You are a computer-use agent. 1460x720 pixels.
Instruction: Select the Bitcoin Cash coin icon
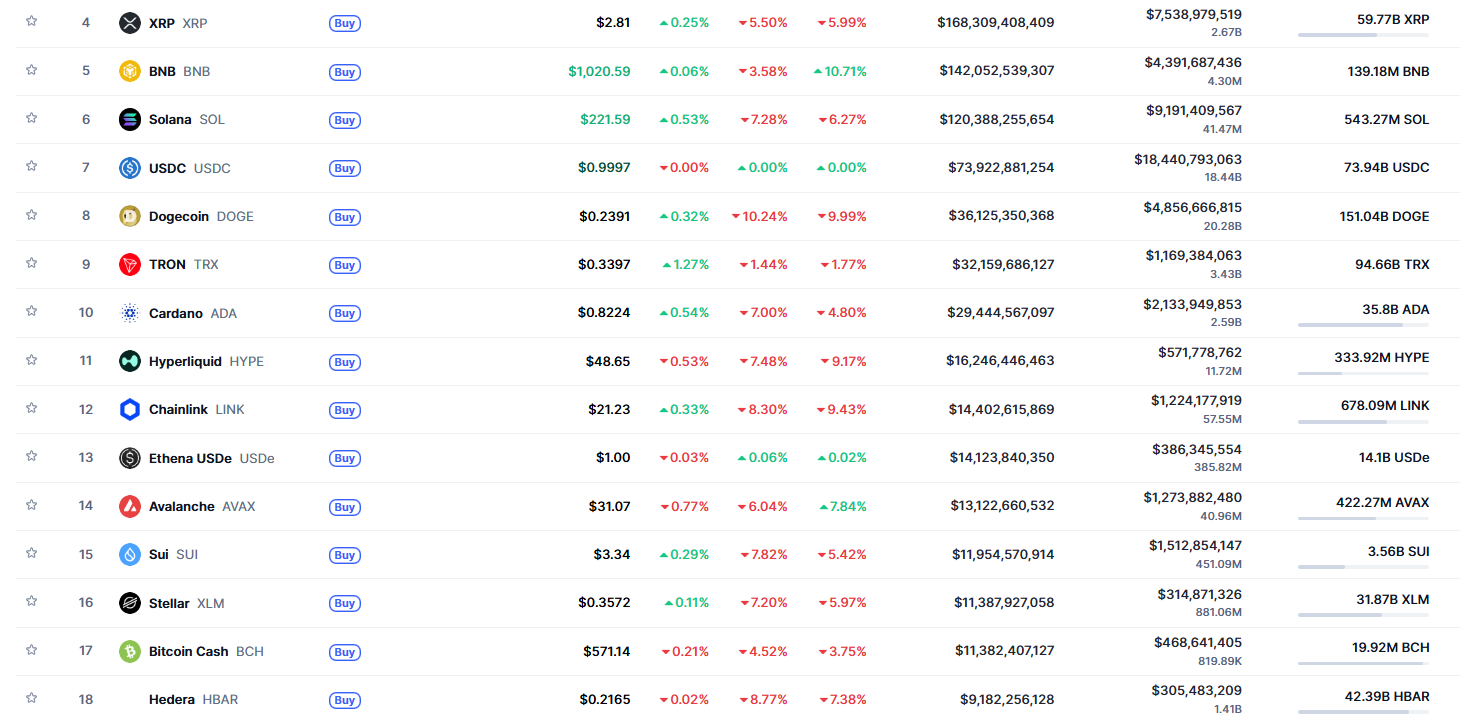coord(129,651)
